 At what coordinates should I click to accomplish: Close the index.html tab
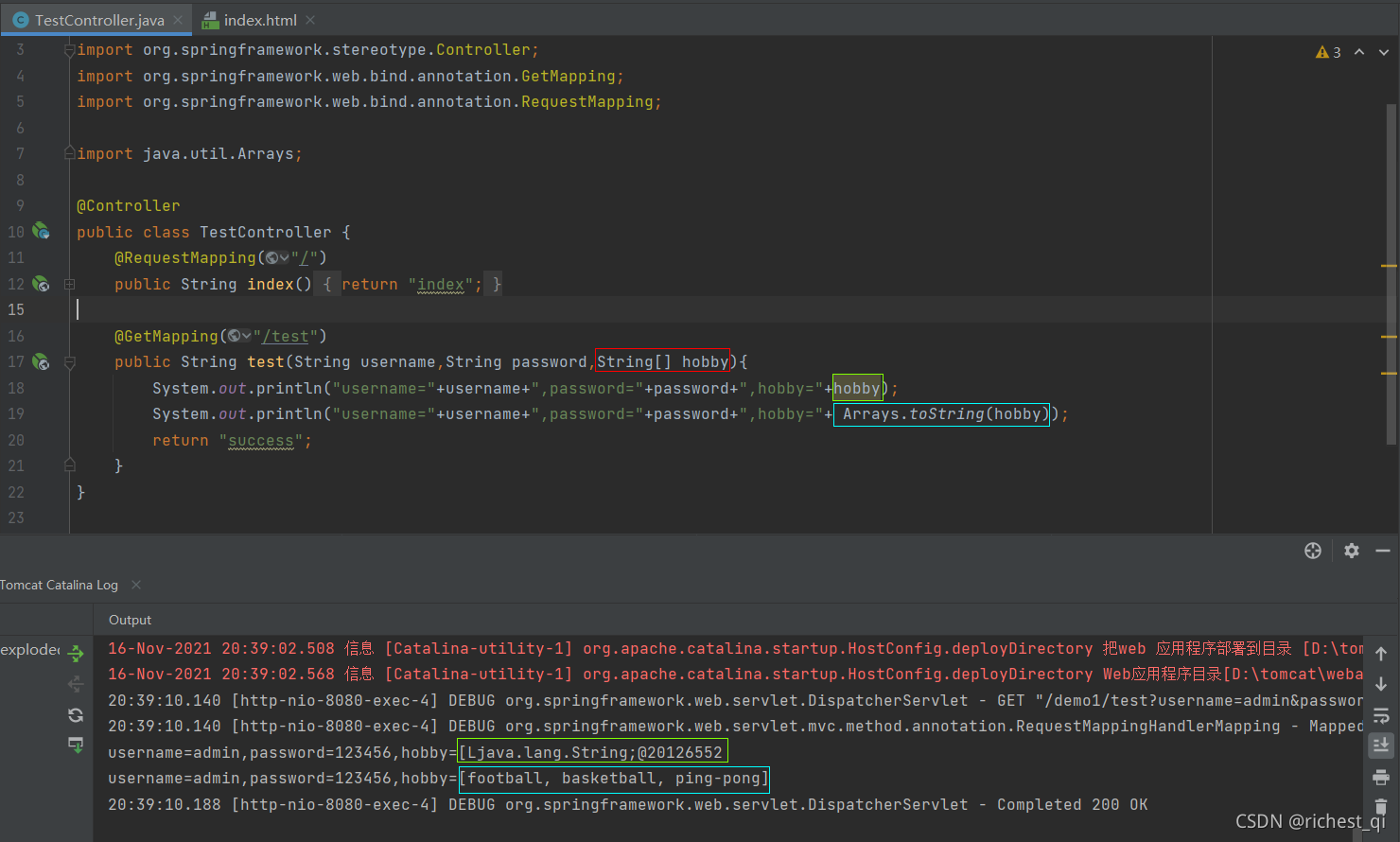(310, 20)
